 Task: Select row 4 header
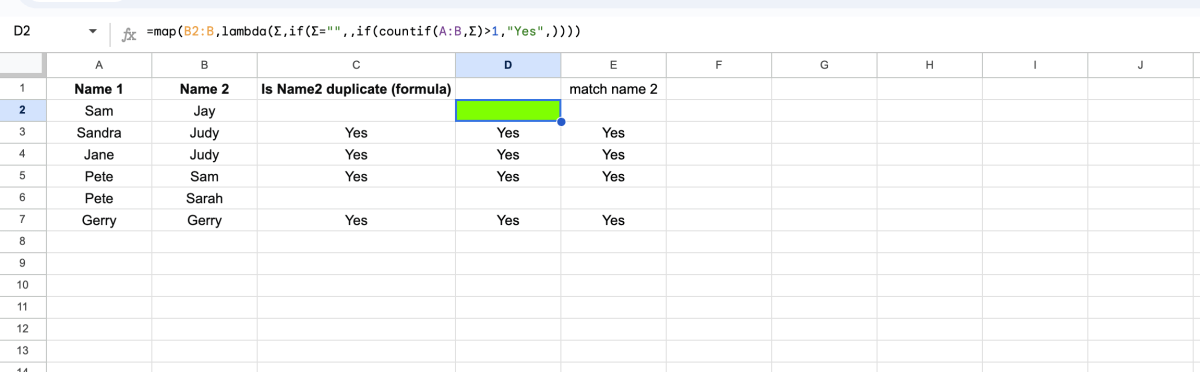click(x=22, y=155)
